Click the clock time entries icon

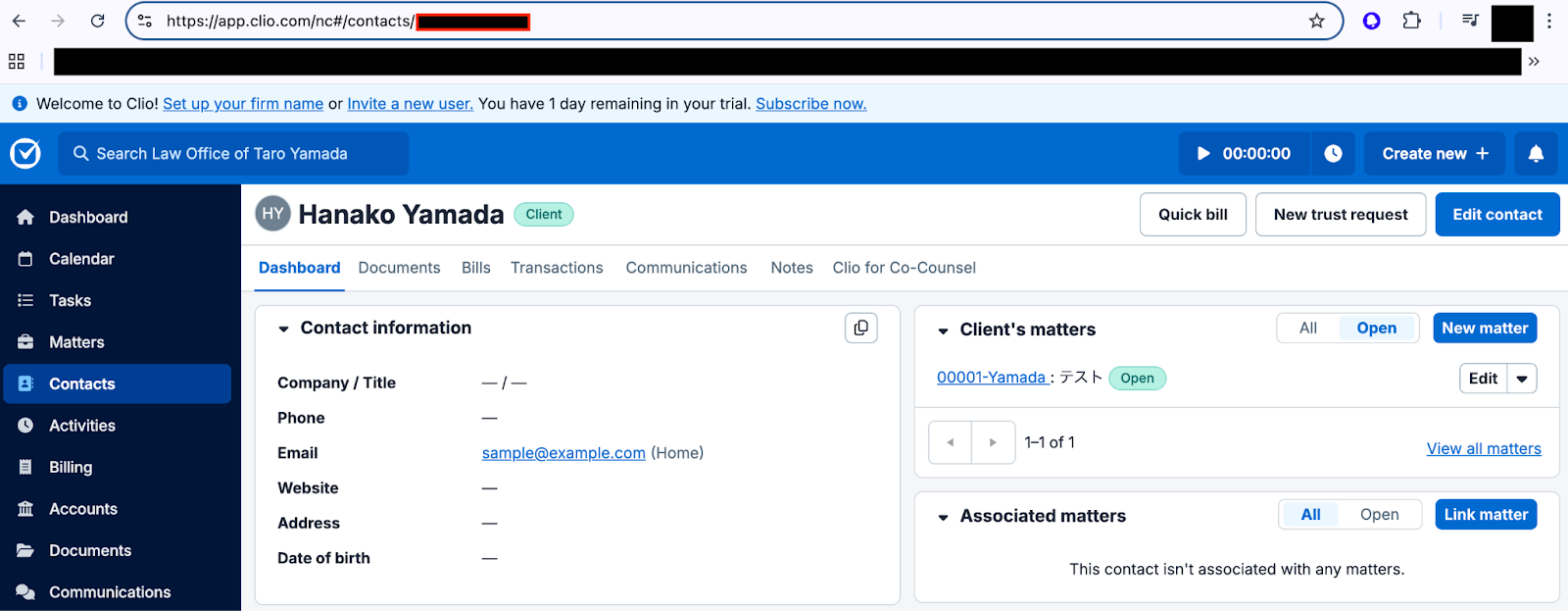(1333, 154)
